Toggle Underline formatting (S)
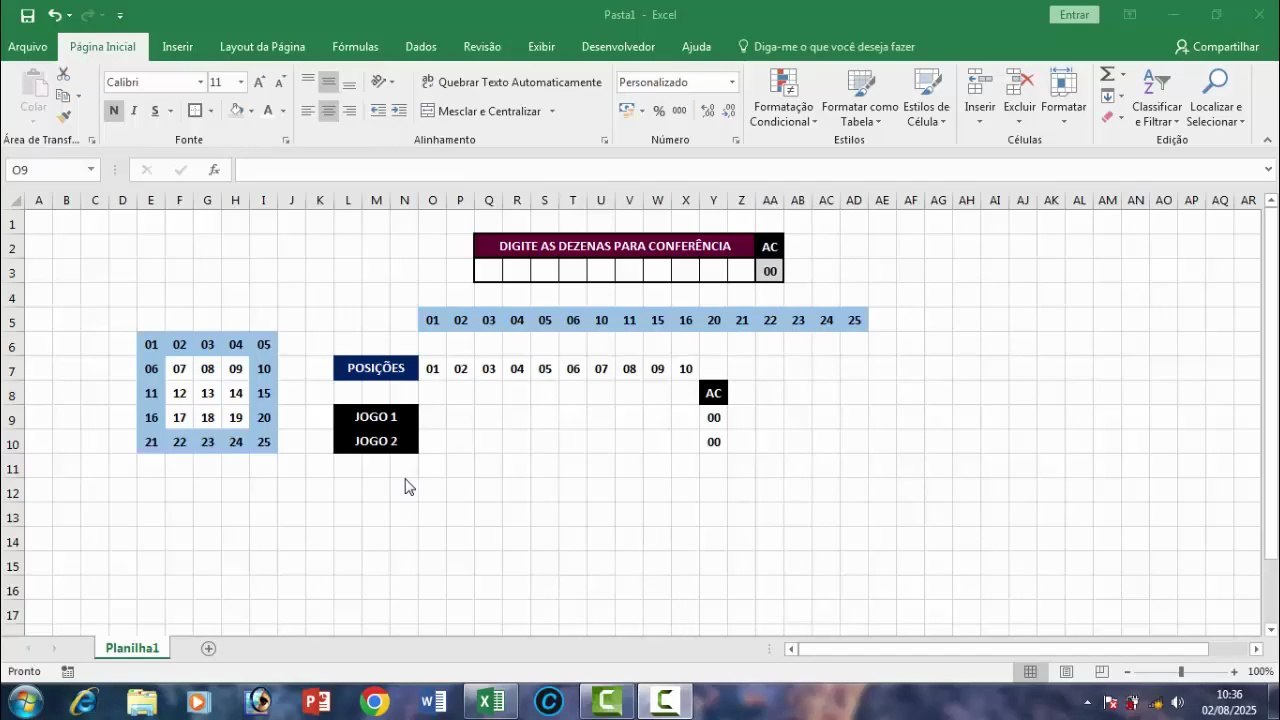1280x720 pixels. click(x=154, y=111)
